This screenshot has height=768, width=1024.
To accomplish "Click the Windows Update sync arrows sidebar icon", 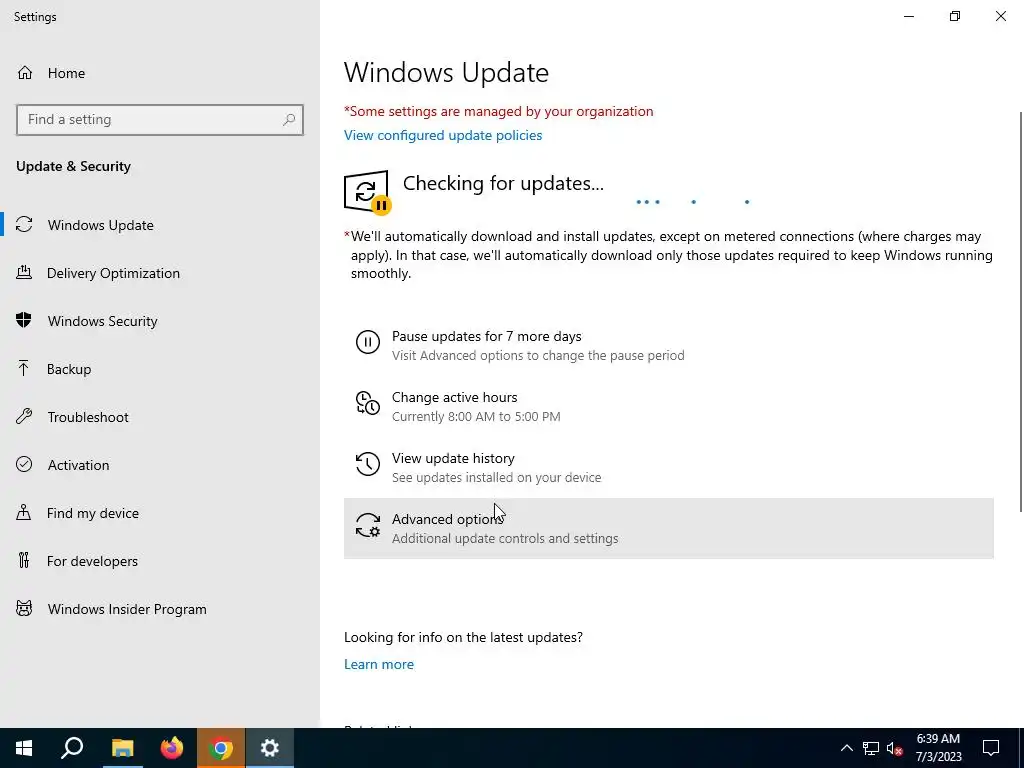I will click(x=24, y=225).
